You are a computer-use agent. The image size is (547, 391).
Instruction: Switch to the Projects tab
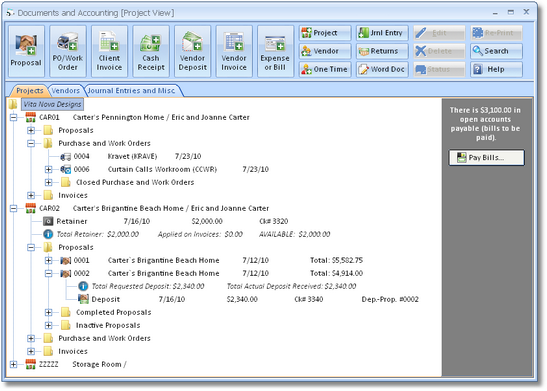point(30,91)
